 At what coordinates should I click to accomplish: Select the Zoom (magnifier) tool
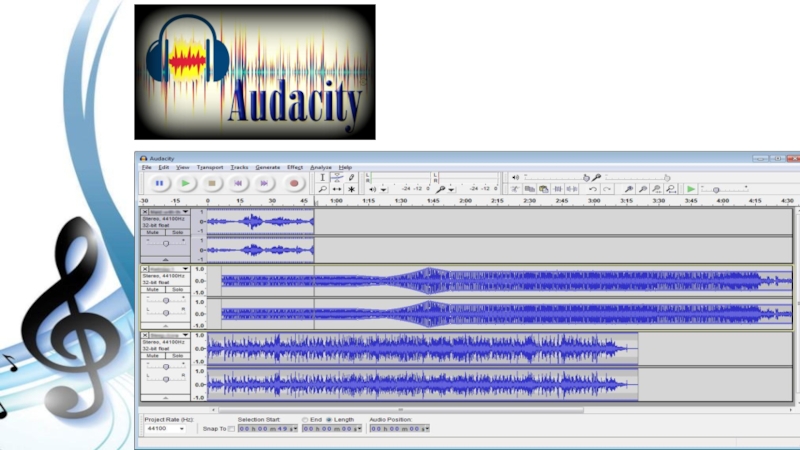pyautogui.click(x=322, y=189)
